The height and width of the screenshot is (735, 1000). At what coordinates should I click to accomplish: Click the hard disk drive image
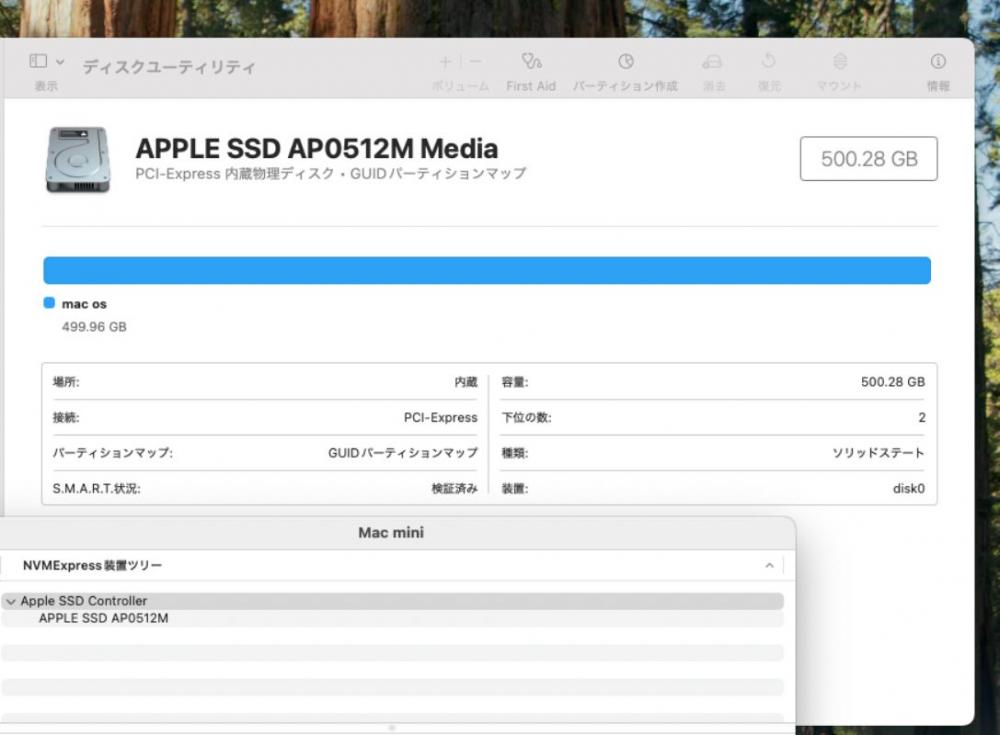click(78, 160)
